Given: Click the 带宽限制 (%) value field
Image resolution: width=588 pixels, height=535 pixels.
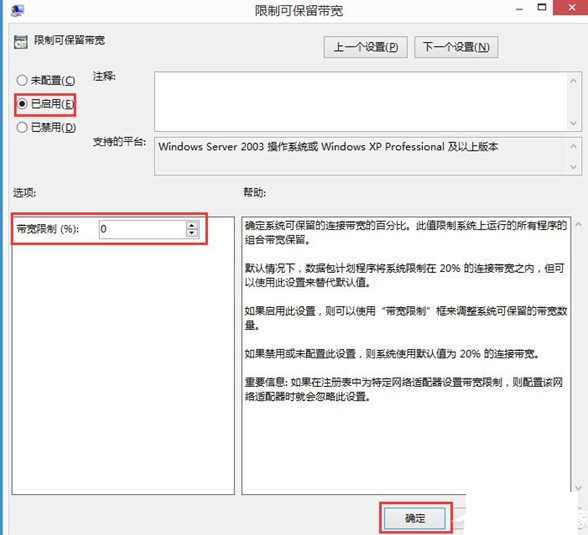Looking at the screenshot, I should coord(142,229).
